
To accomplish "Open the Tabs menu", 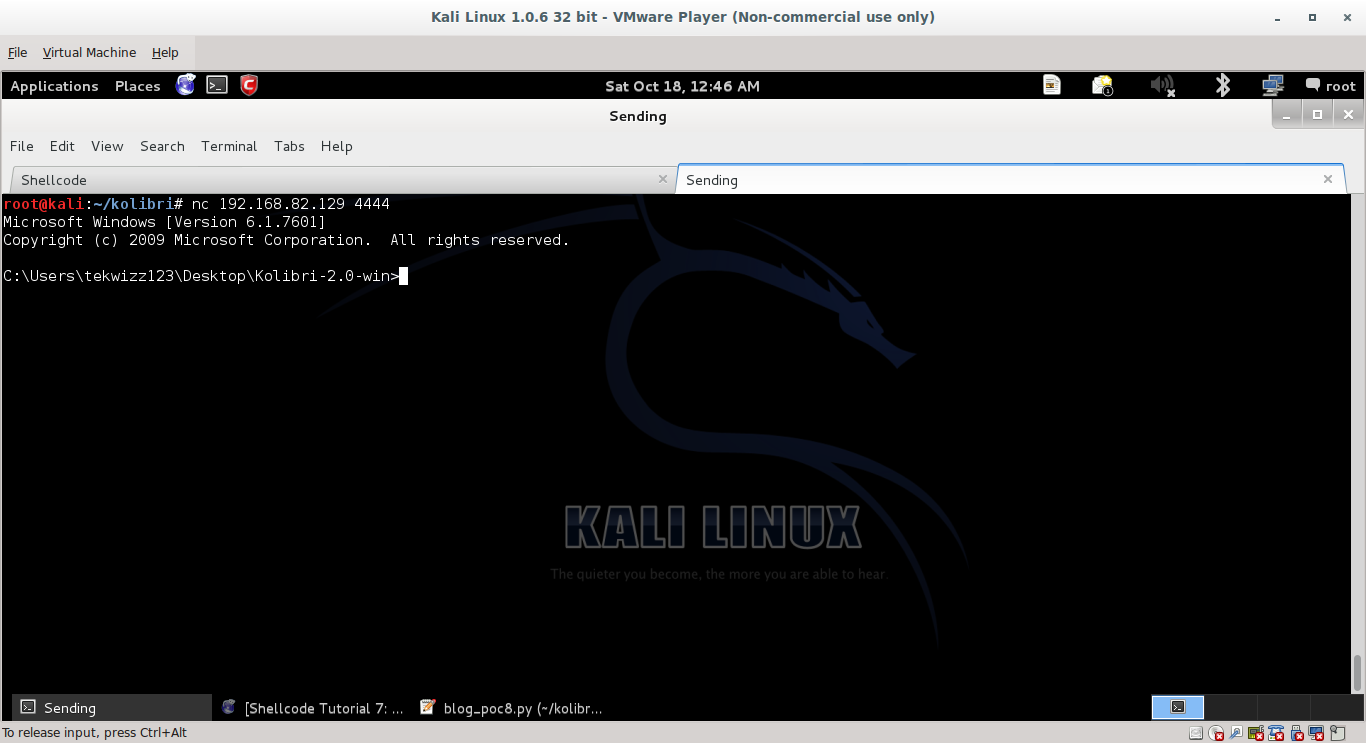I will (289, 146).
